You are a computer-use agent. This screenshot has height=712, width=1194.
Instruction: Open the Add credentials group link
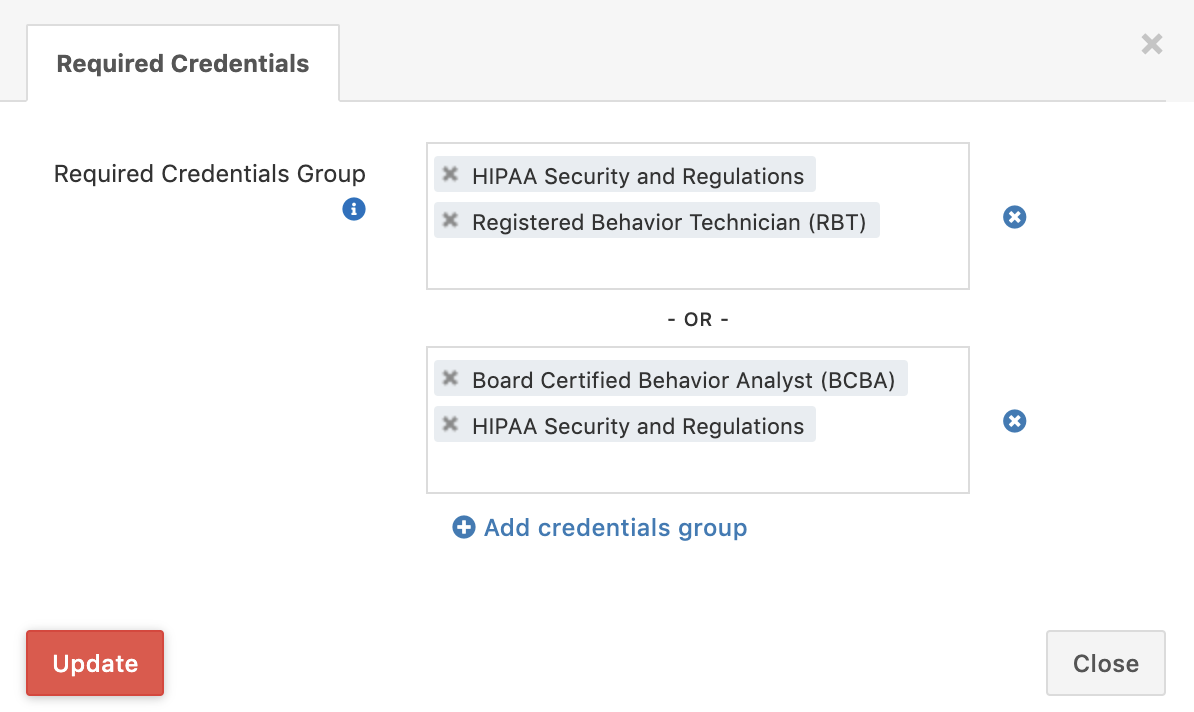[x=615, y=527]
